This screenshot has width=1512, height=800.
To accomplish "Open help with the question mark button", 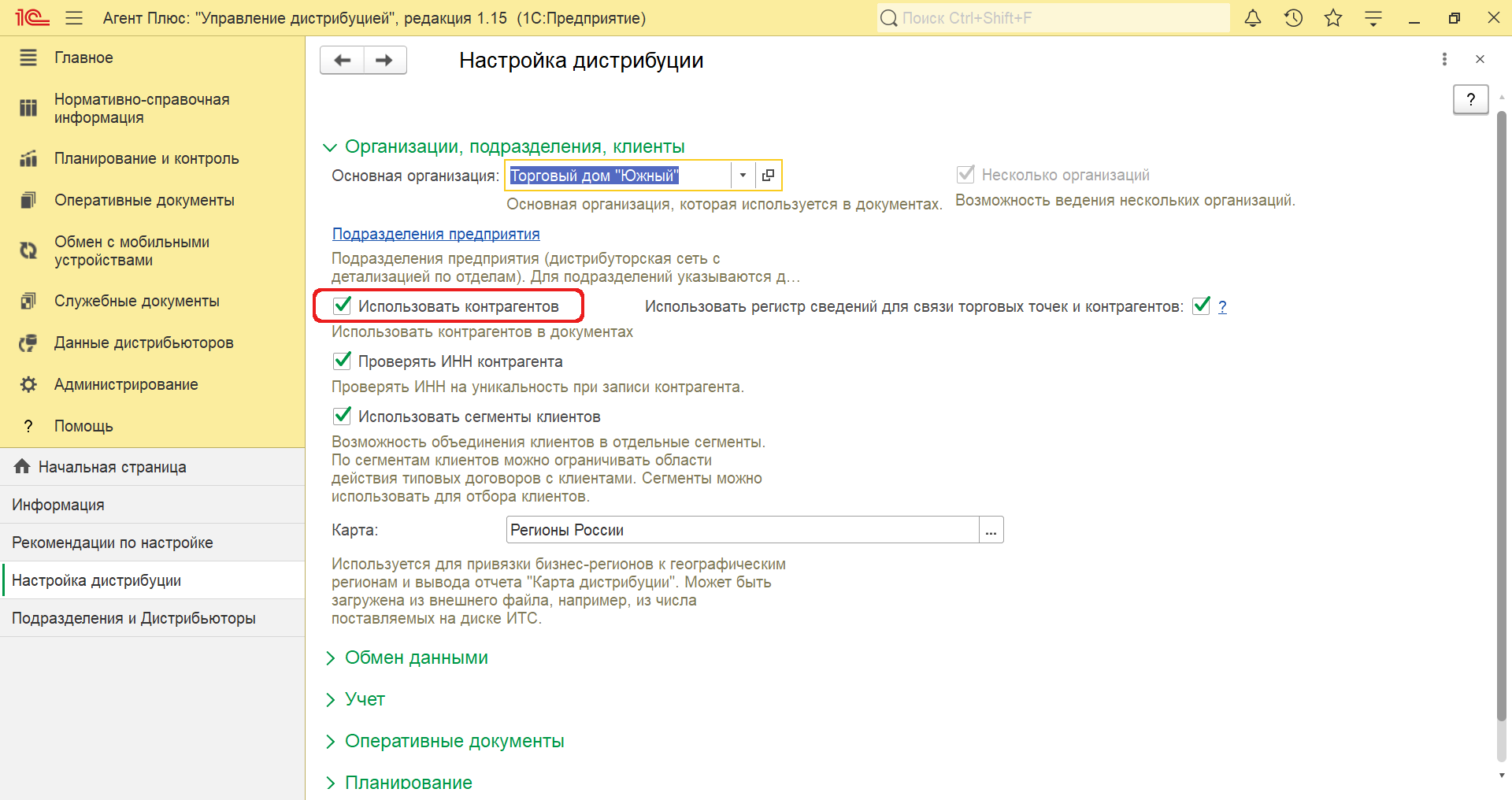I will point(1470,99).
